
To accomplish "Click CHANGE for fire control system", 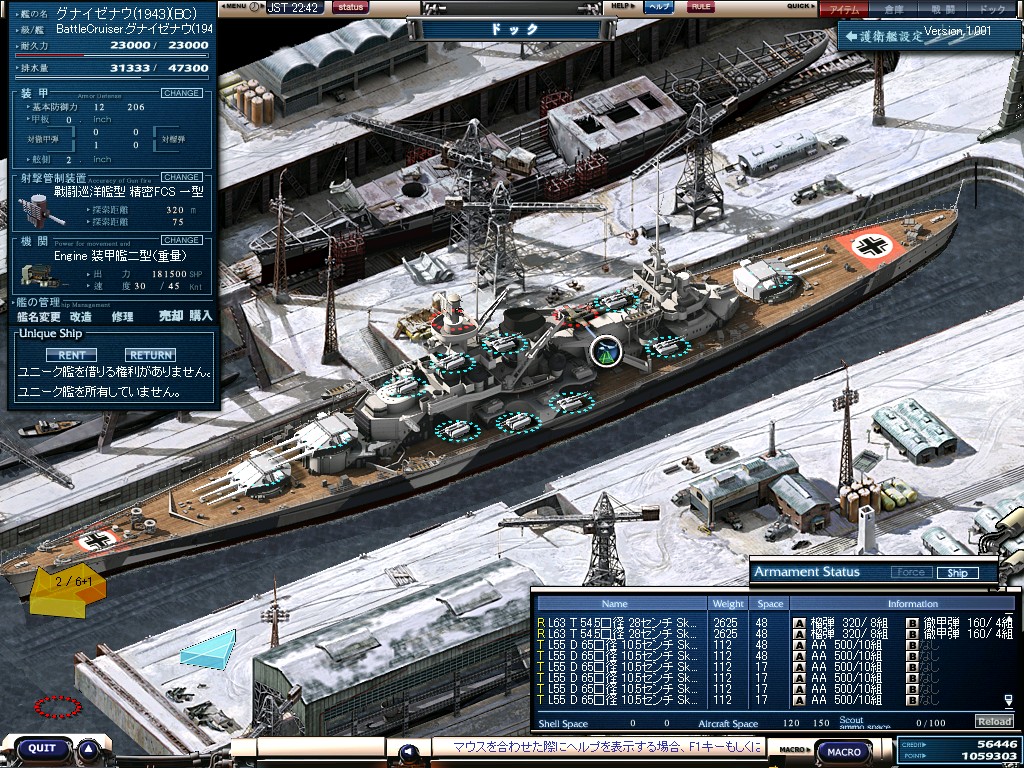I will pos(181,177).
